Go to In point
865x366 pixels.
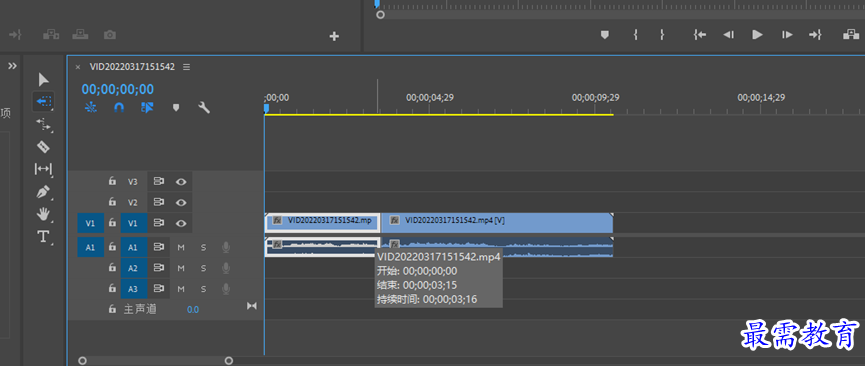tap(700, 35)
